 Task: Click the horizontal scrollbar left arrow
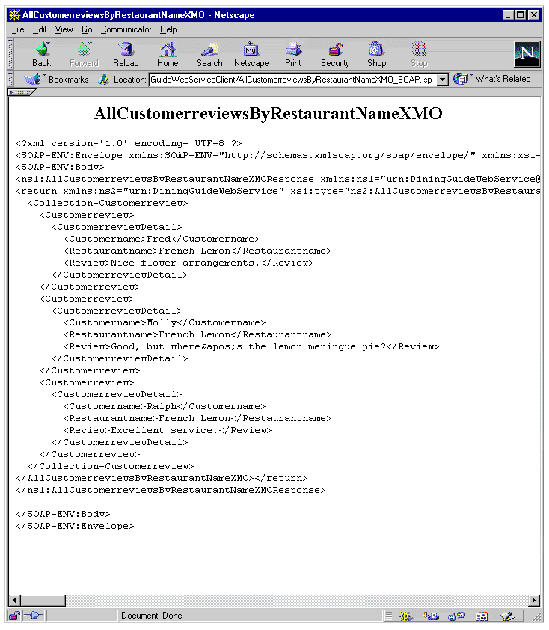point(14,601)
